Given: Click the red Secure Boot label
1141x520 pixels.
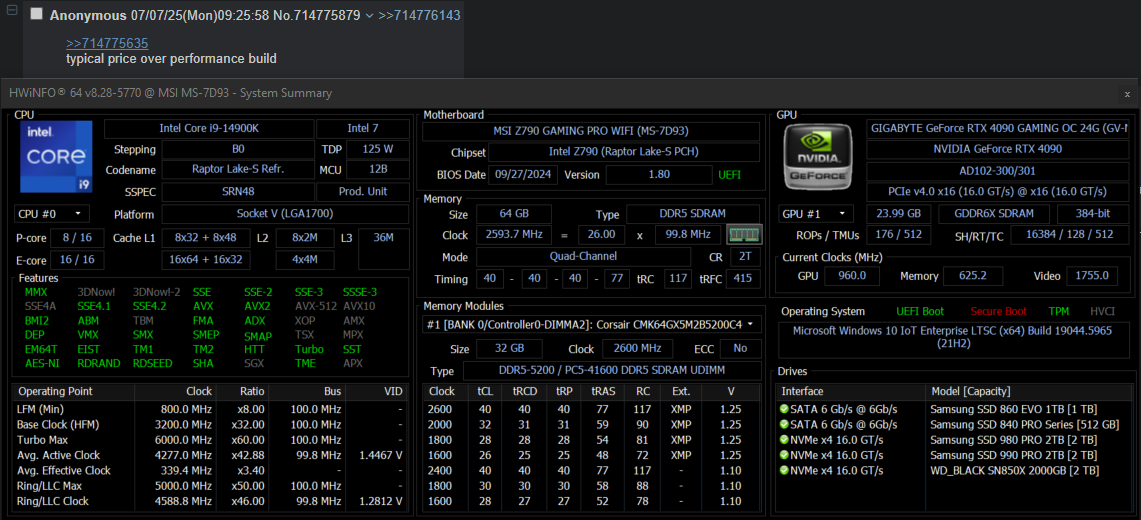Looking at the screenshot, I should point(998,311).
